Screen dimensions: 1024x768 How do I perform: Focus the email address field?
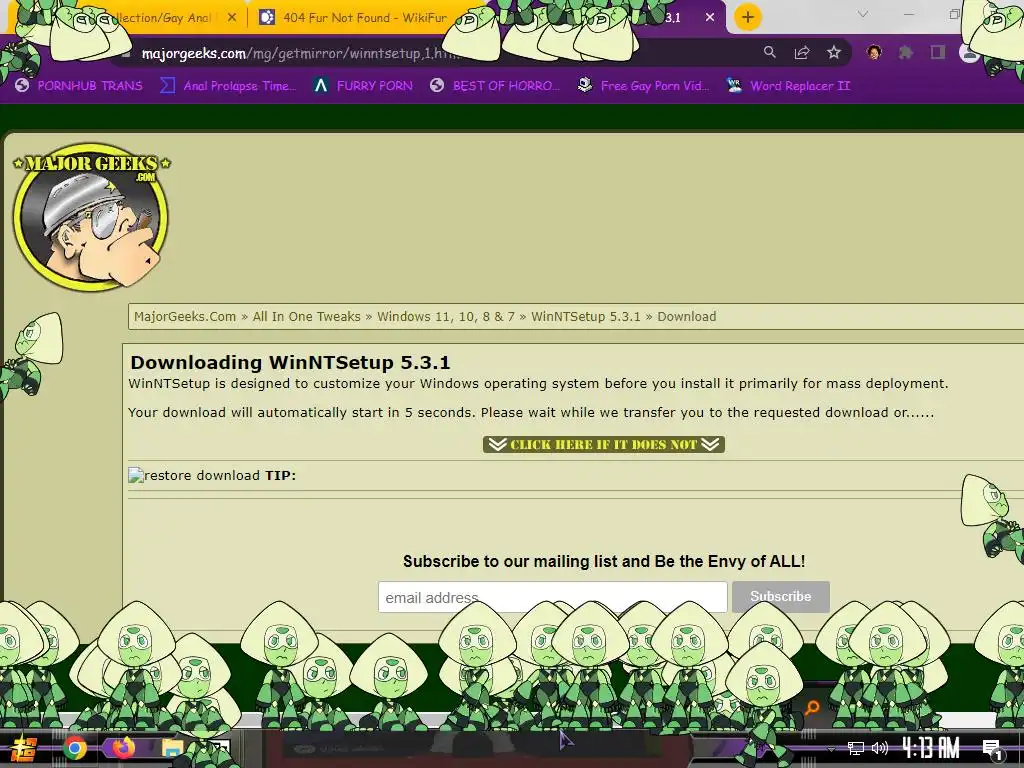point(552,597)
